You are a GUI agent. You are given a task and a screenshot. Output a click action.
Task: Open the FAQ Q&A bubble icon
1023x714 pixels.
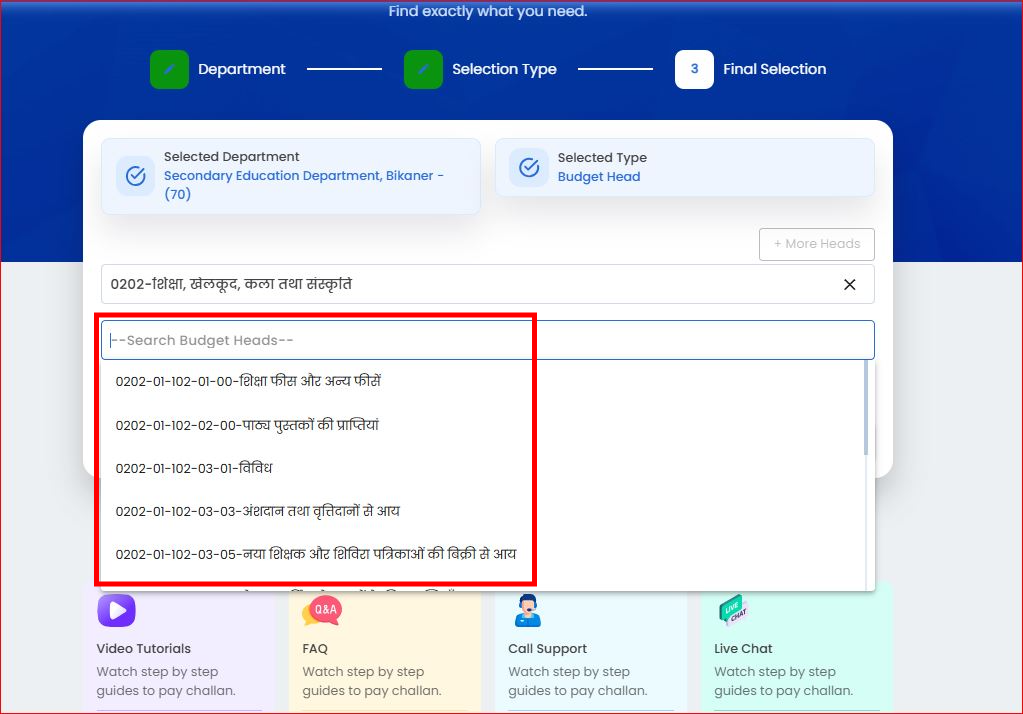(322, 610)
